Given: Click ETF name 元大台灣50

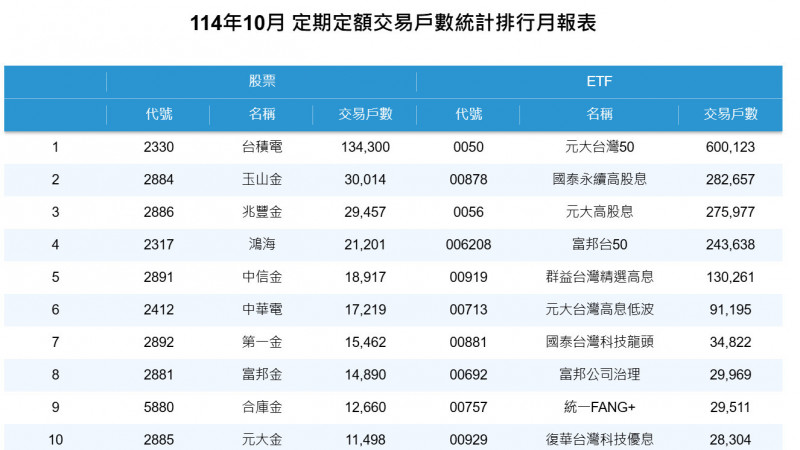Looking at the screenshot, I should (599, 147).
